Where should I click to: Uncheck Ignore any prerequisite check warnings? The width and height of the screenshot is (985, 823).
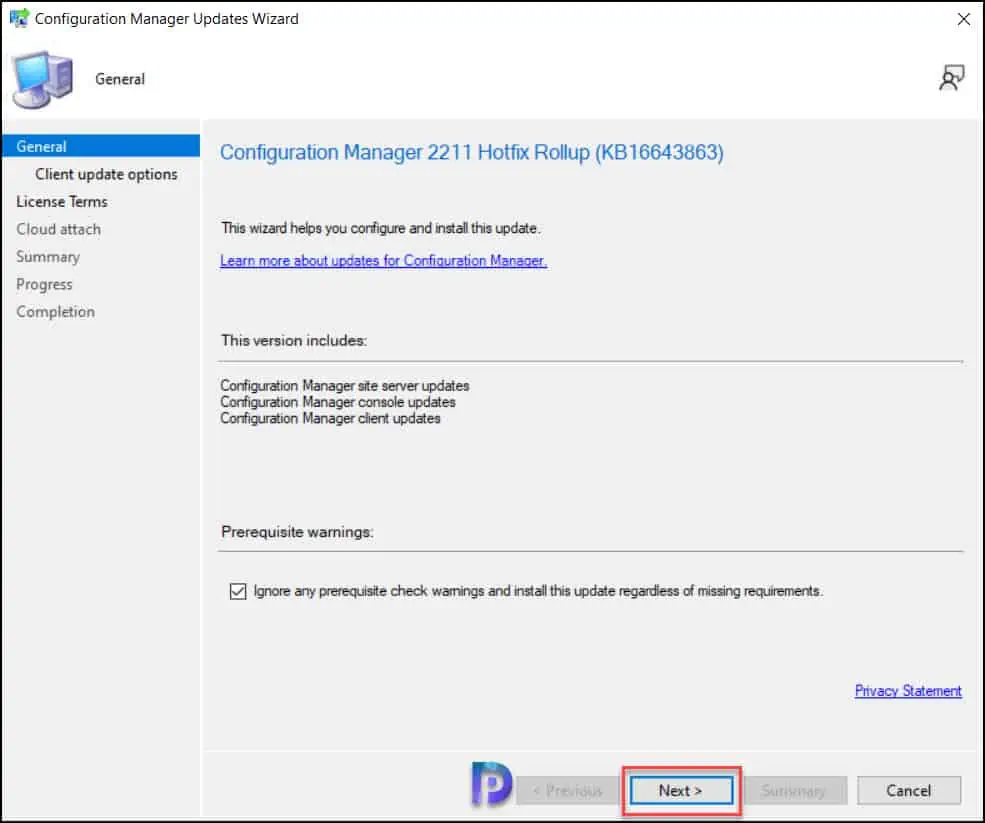click(238, 591)
